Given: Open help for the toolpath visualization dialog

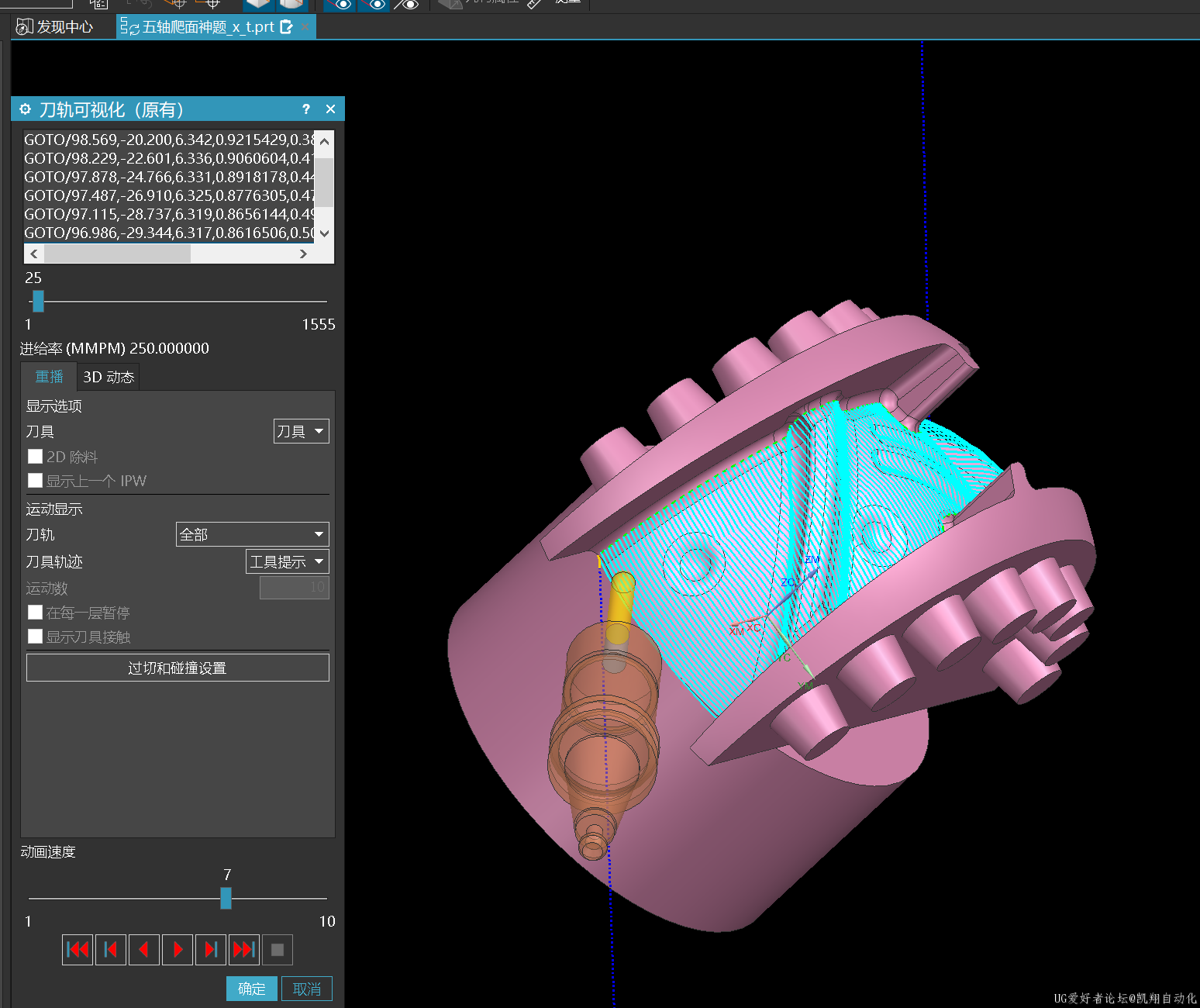Looking at the screenshot, I should (306, 109).
